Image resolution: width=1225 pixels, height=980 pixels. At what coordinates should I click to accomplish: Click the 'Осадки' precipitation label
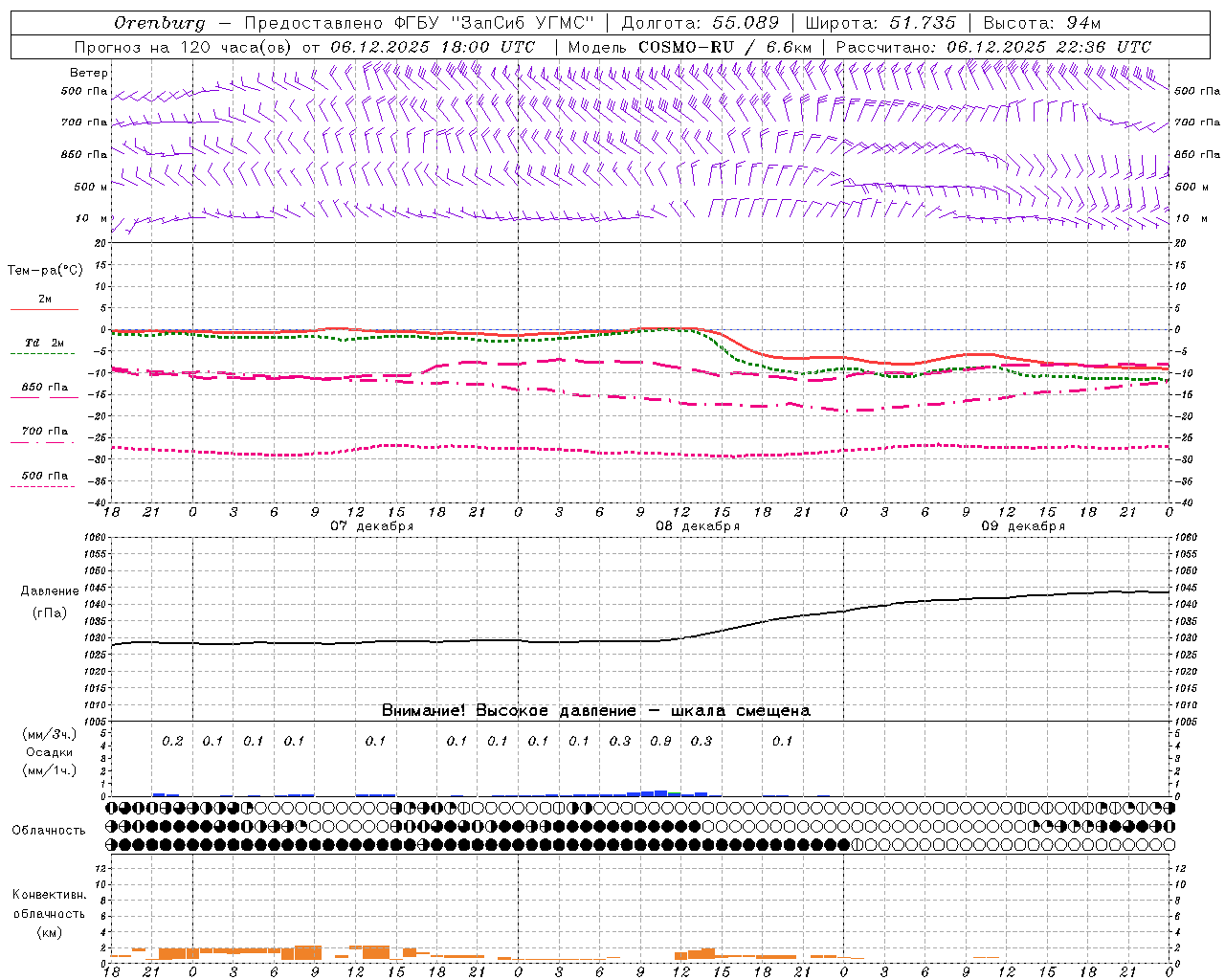pos(49,752)
